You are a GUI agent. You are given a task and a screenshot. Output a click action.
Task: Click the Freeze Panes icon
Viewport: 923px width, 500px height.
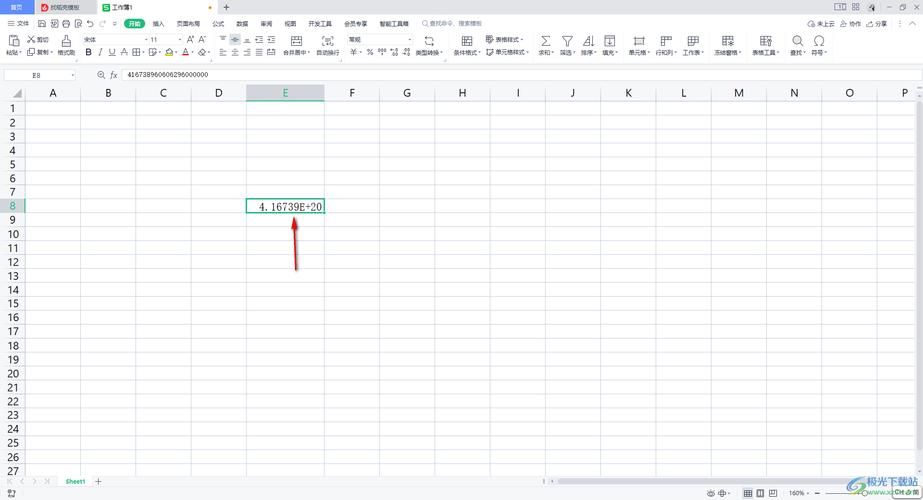(x=728, y=41)
